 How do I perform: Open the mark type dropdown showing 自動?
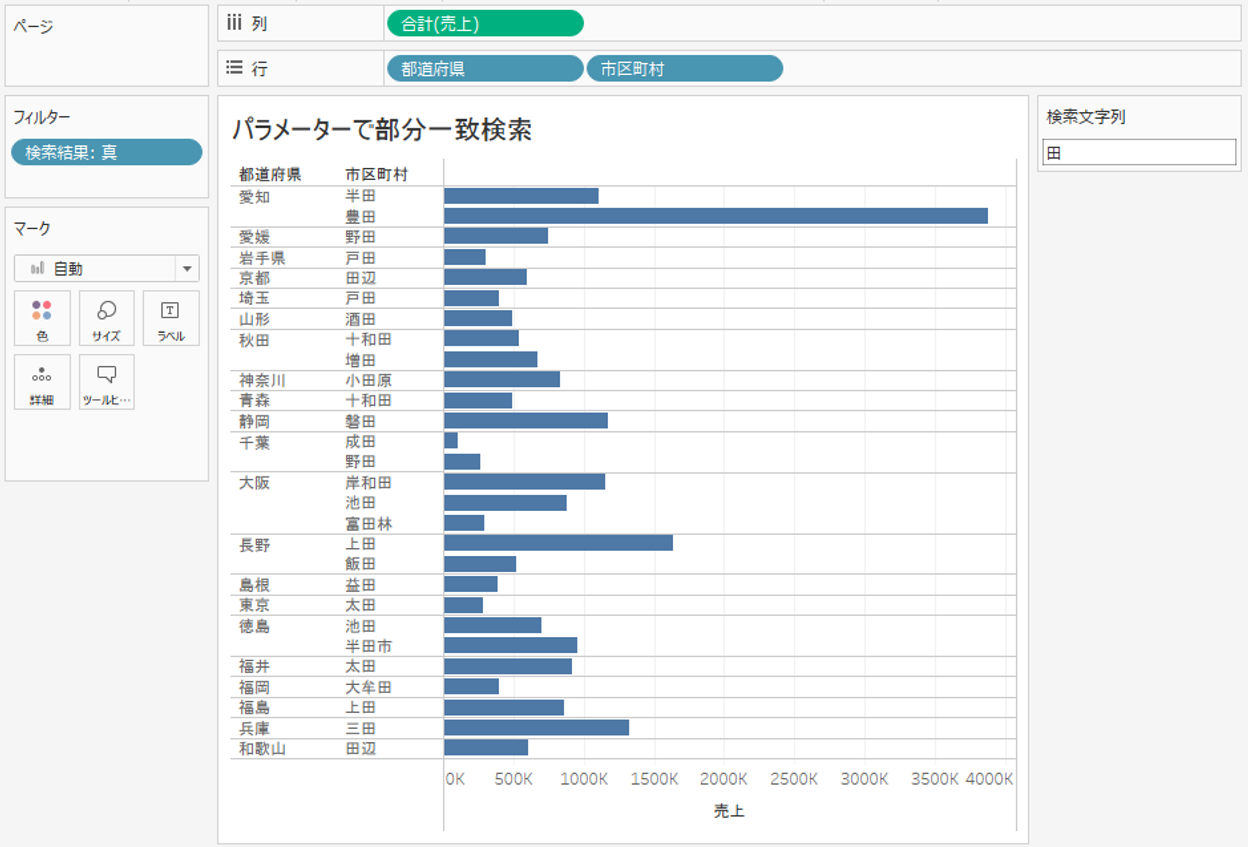[x=107, y=268]
